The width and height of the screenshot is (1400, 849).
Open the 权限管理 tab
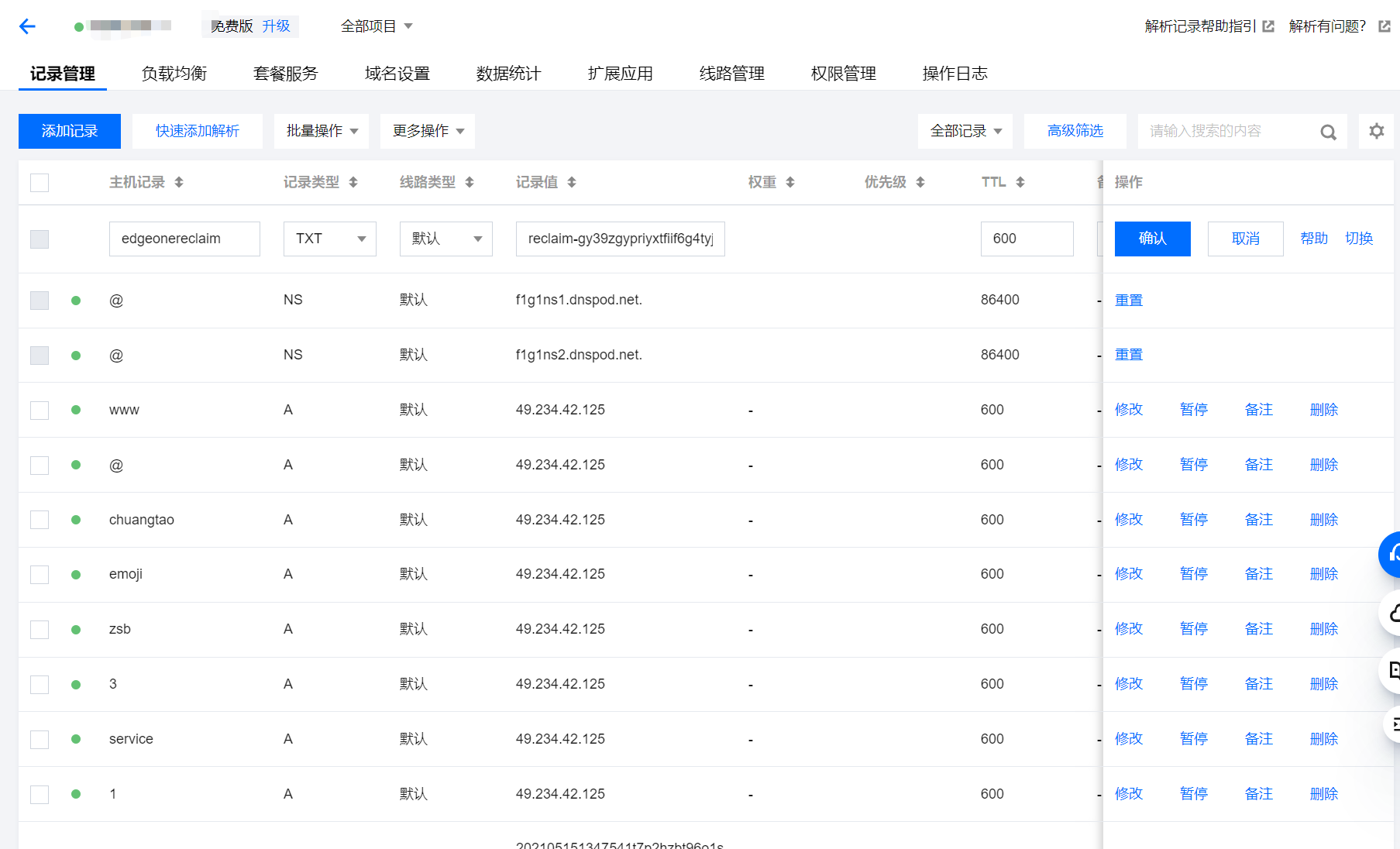[x=844, y=74]
